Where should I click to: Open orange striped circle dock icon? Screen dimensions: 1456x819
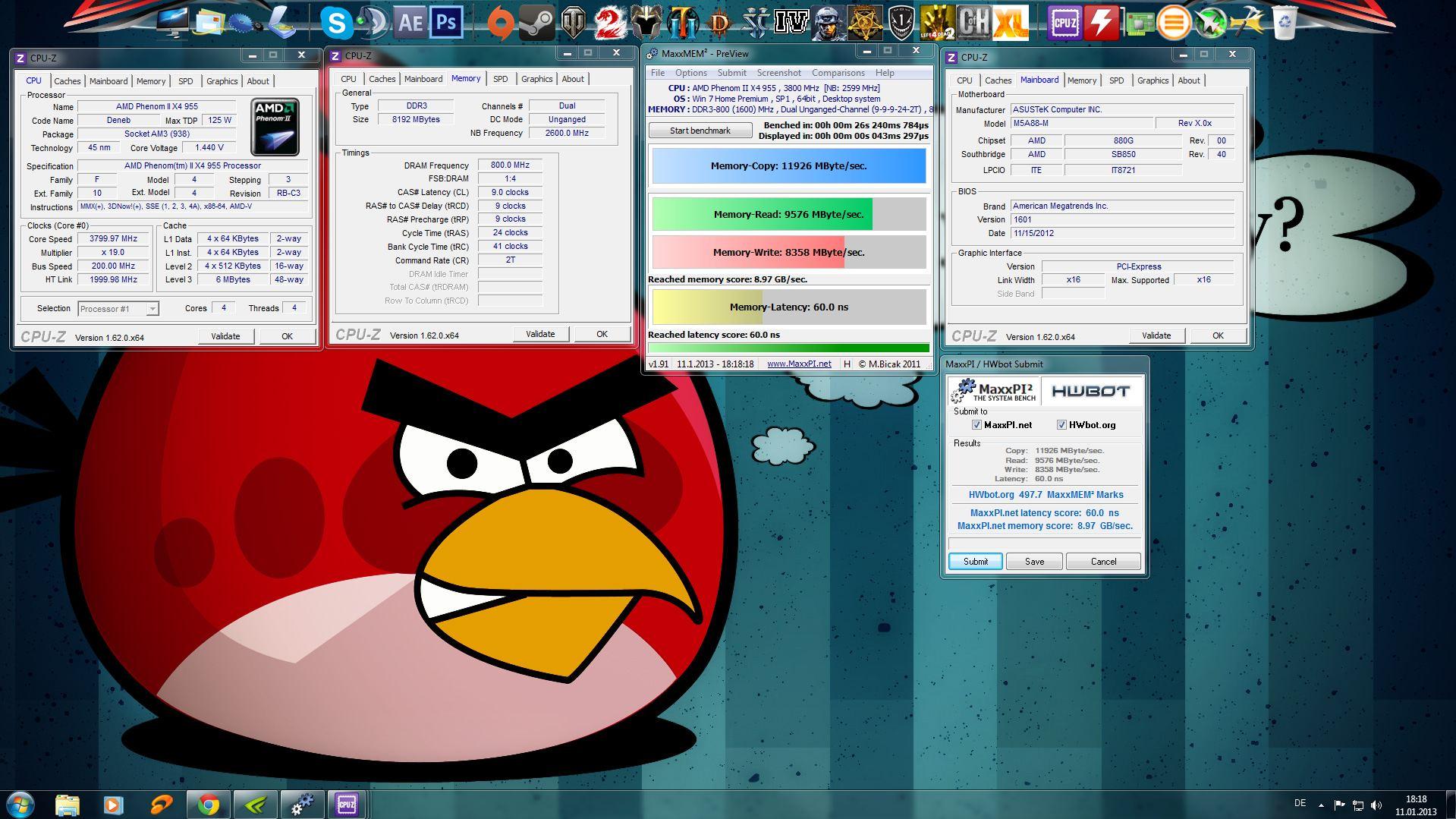[1174, 23]
